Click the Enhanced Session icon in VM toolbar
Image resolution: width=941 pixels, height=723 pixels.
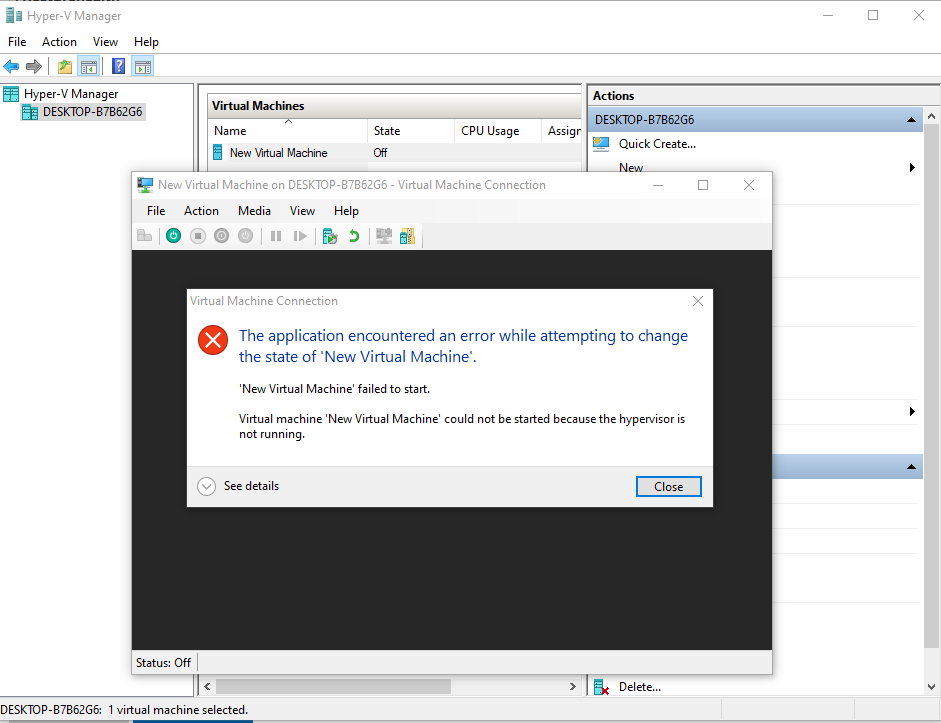tap(384, 236)
